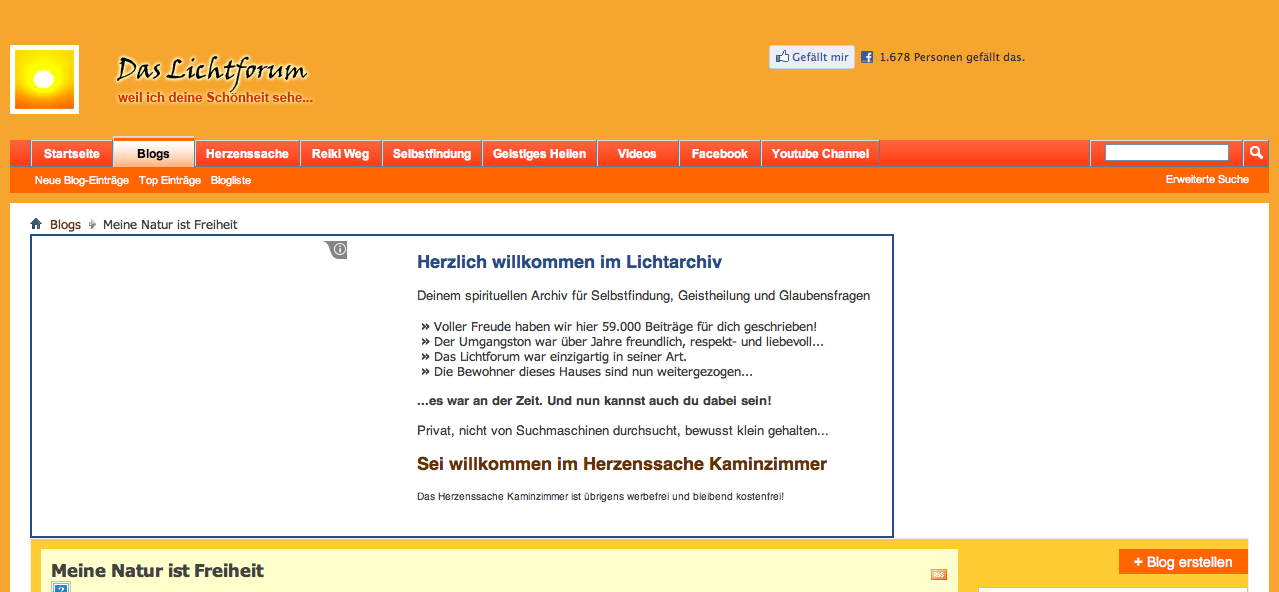Open the Selbstfindung tab
This screenshot has width=1279, height=592.
tap(431, 154)
